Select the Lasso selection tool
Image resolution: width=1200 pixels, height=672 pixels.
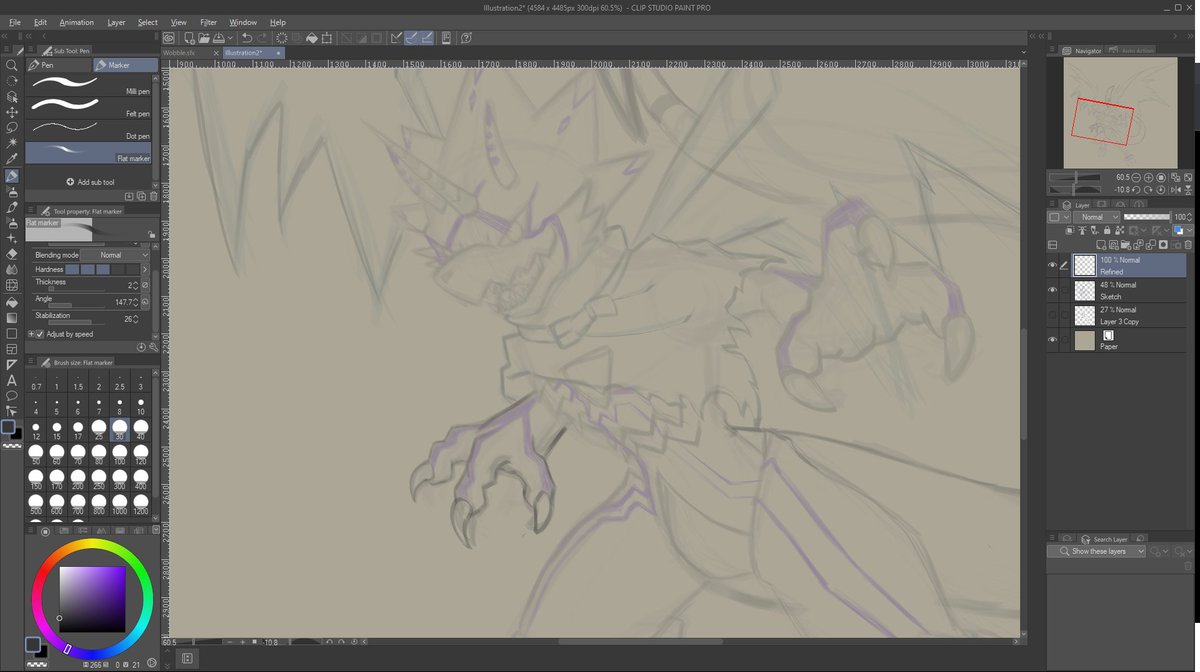[x=12, y=128]
